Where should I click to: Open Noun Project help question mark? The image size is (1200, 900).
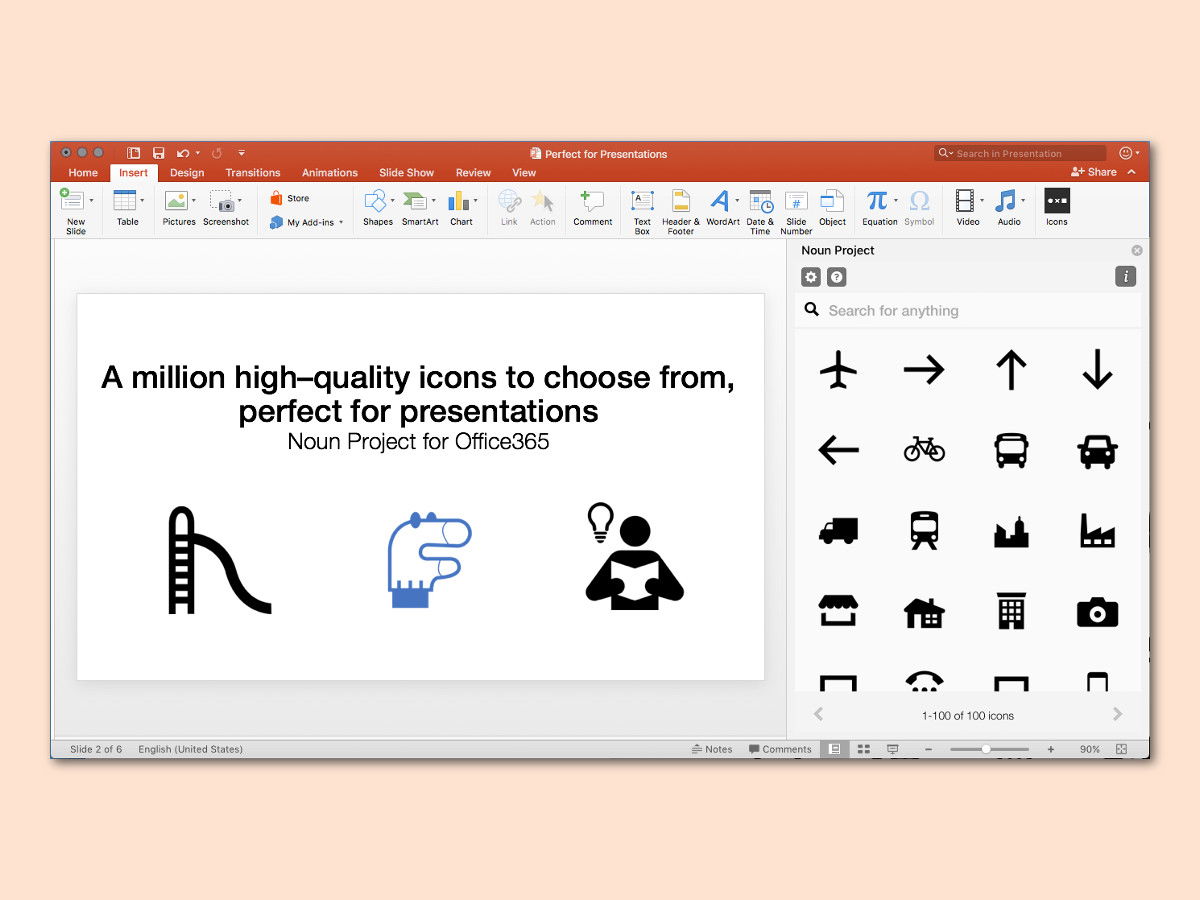pos(837,278)
